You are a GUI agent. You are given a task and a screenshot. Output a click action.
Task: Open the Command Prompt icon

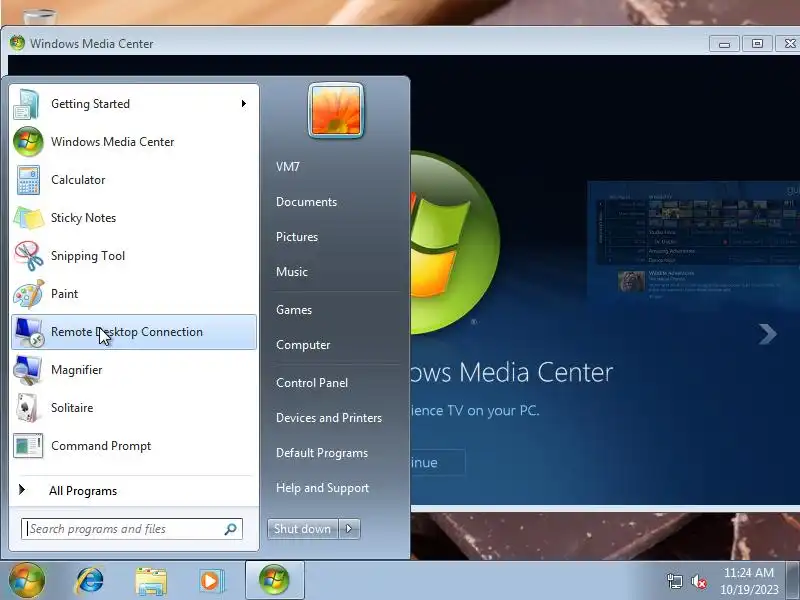(x=28, y=446)
